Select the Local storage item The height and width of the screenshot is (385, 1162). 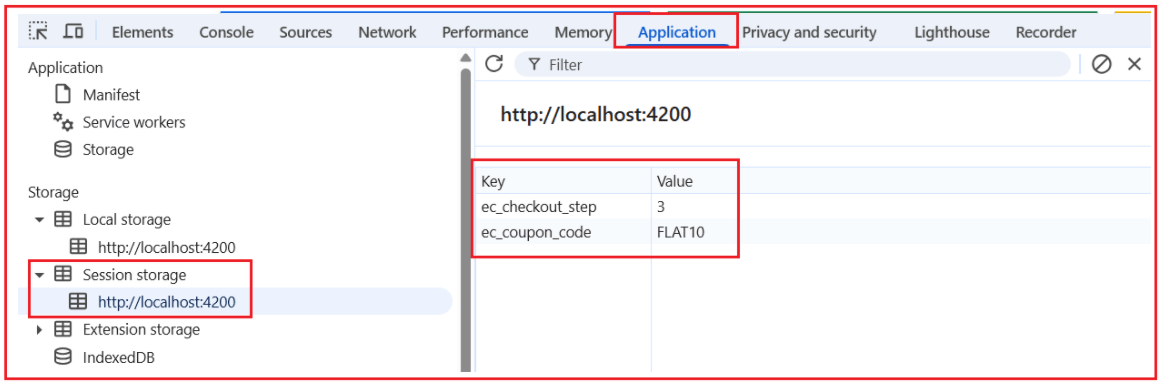point(127,220)
